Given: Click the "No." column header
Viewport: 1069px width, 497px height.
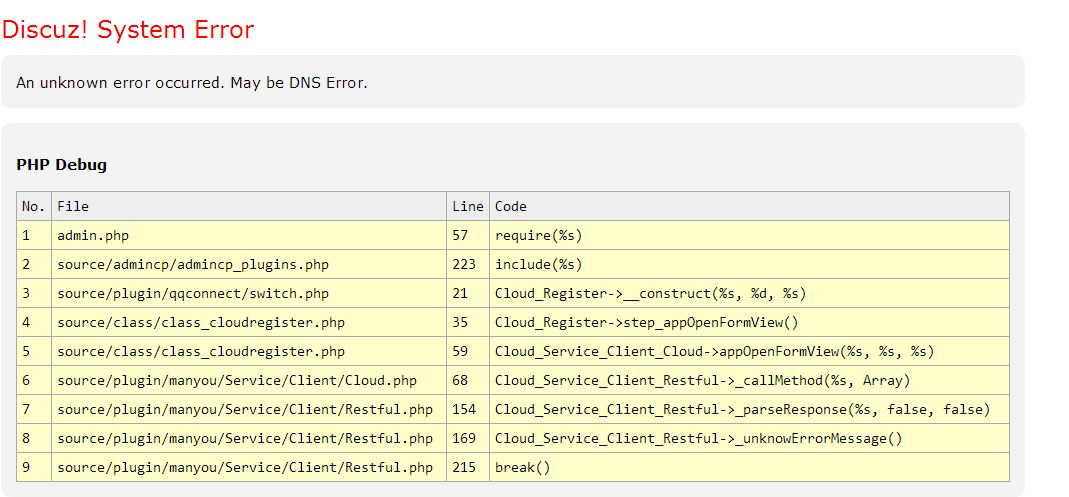Looking at the screenshot, I should [x=34, y=207].
